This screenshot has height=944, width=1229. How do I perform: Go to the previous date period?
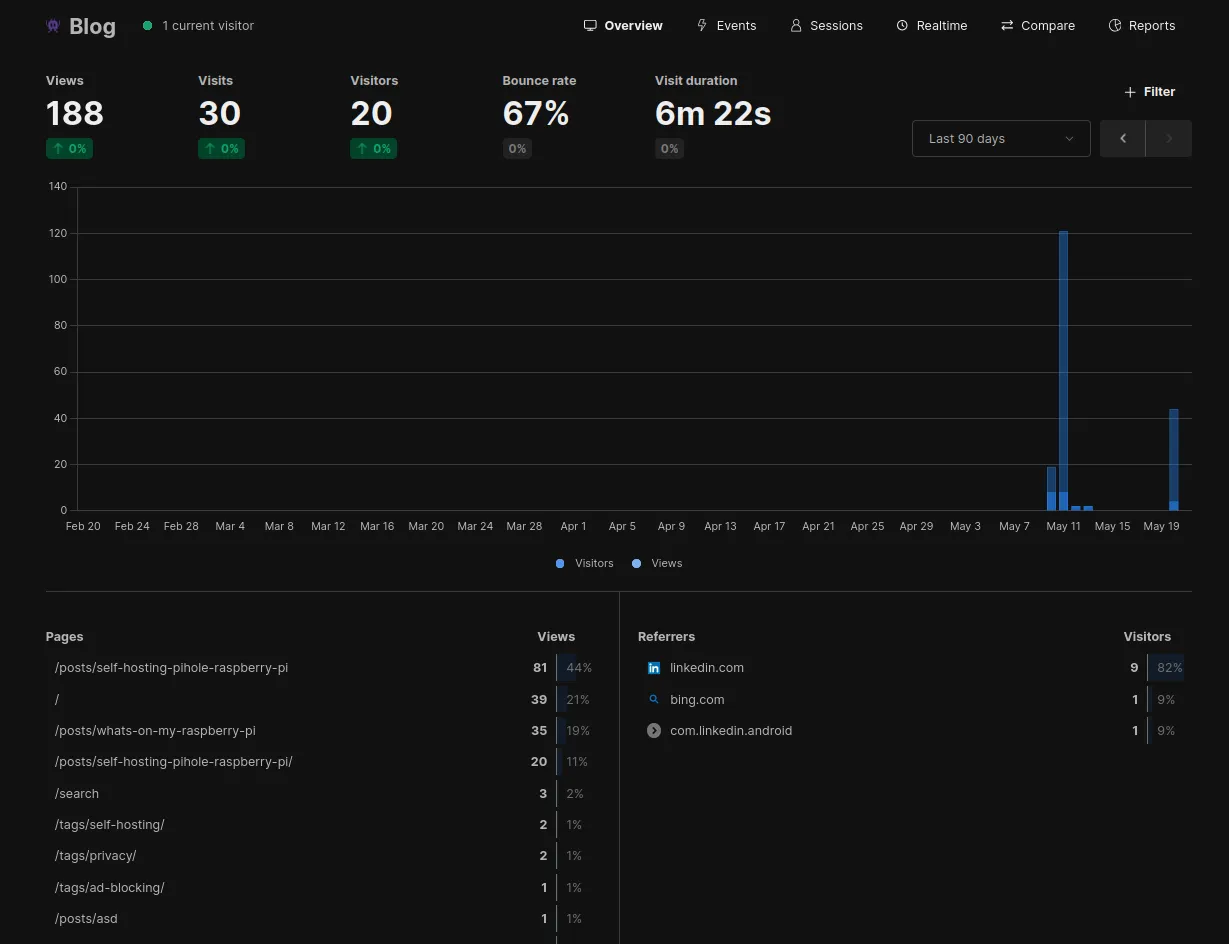pyautogui.click(x=1123, y=139)
